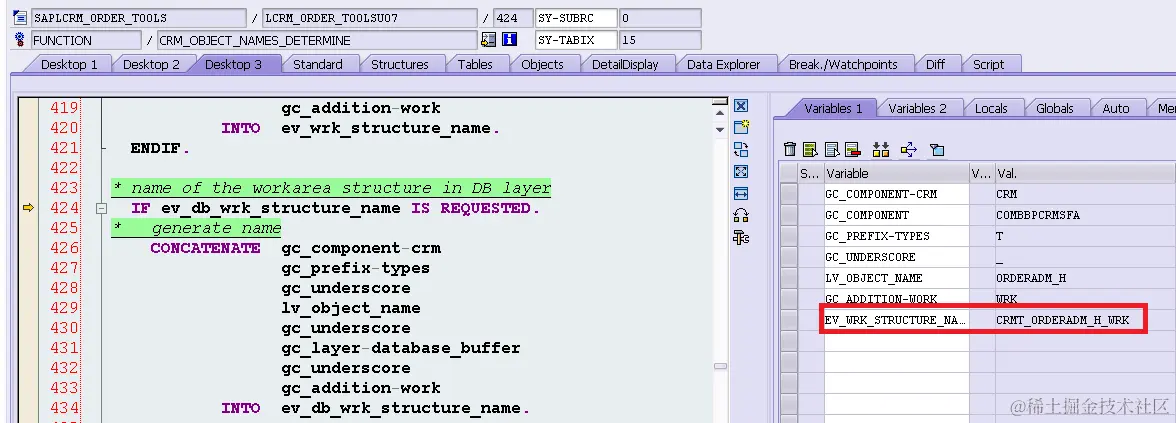Click the Val. column header
Viewport: 1176px width, 423px height.
[1084, 173]
